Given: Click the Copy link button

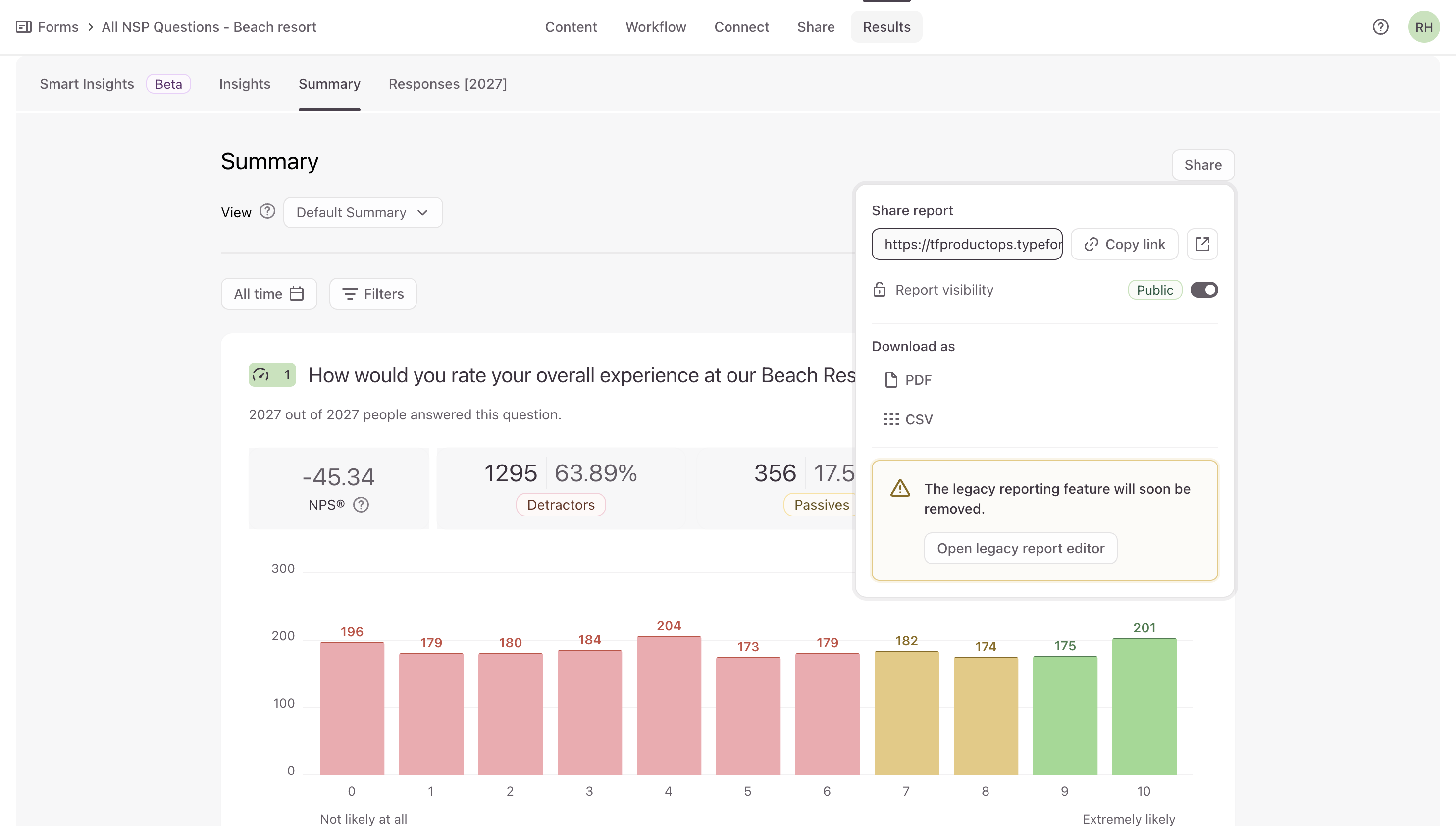Looking at the screenshot, I should click(x=1124, y=244).
